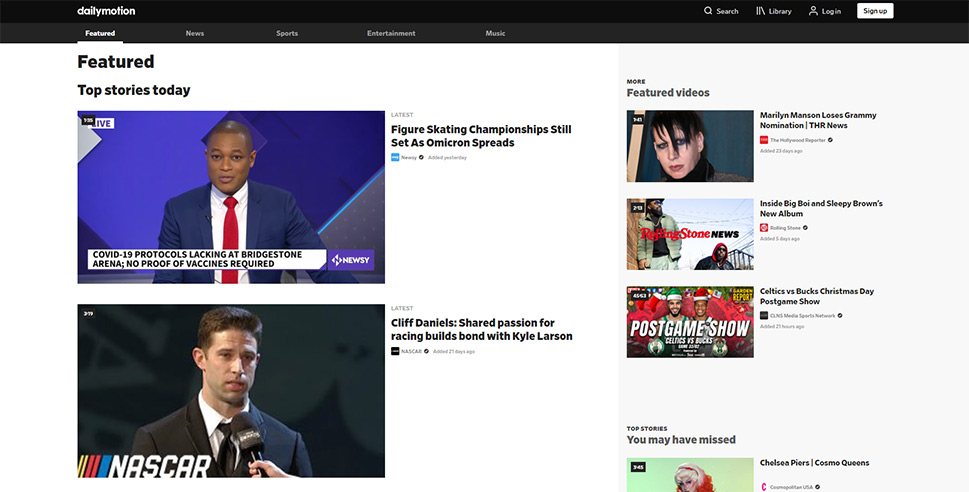The image size is (969, 492).
Task: Click the Cosmopolitan USA channel name
Action: [x=792, y=487]
